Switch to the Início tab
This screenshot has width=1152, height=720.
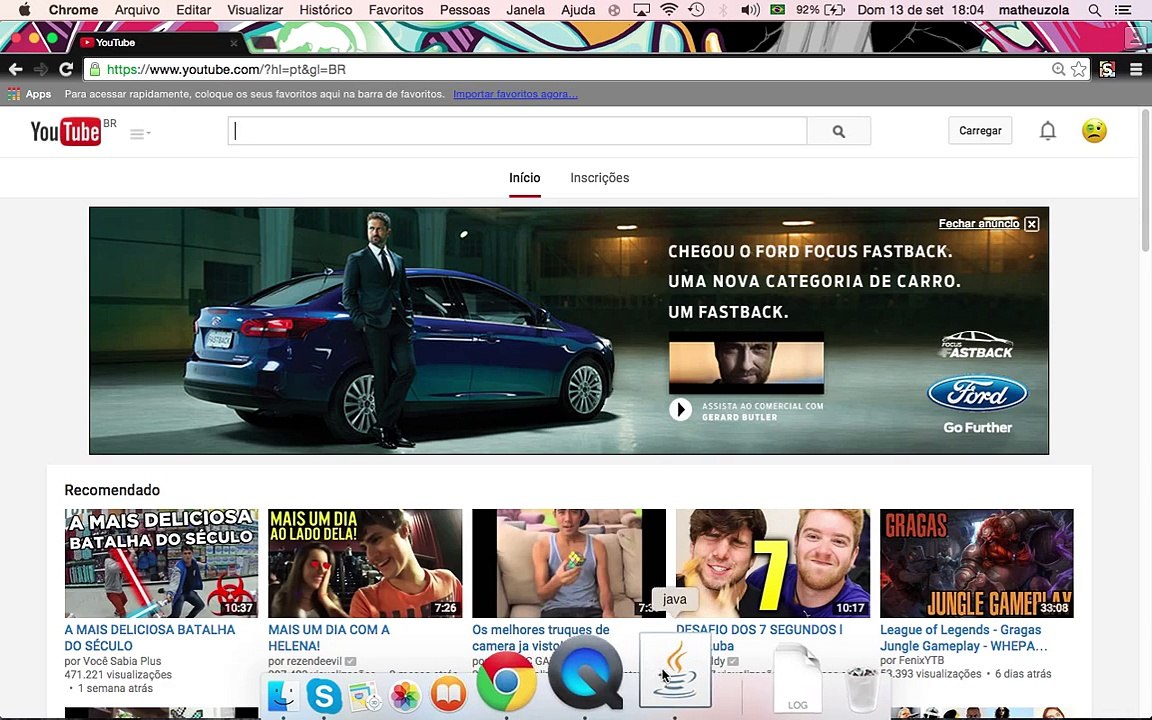[x=525, y=178]
